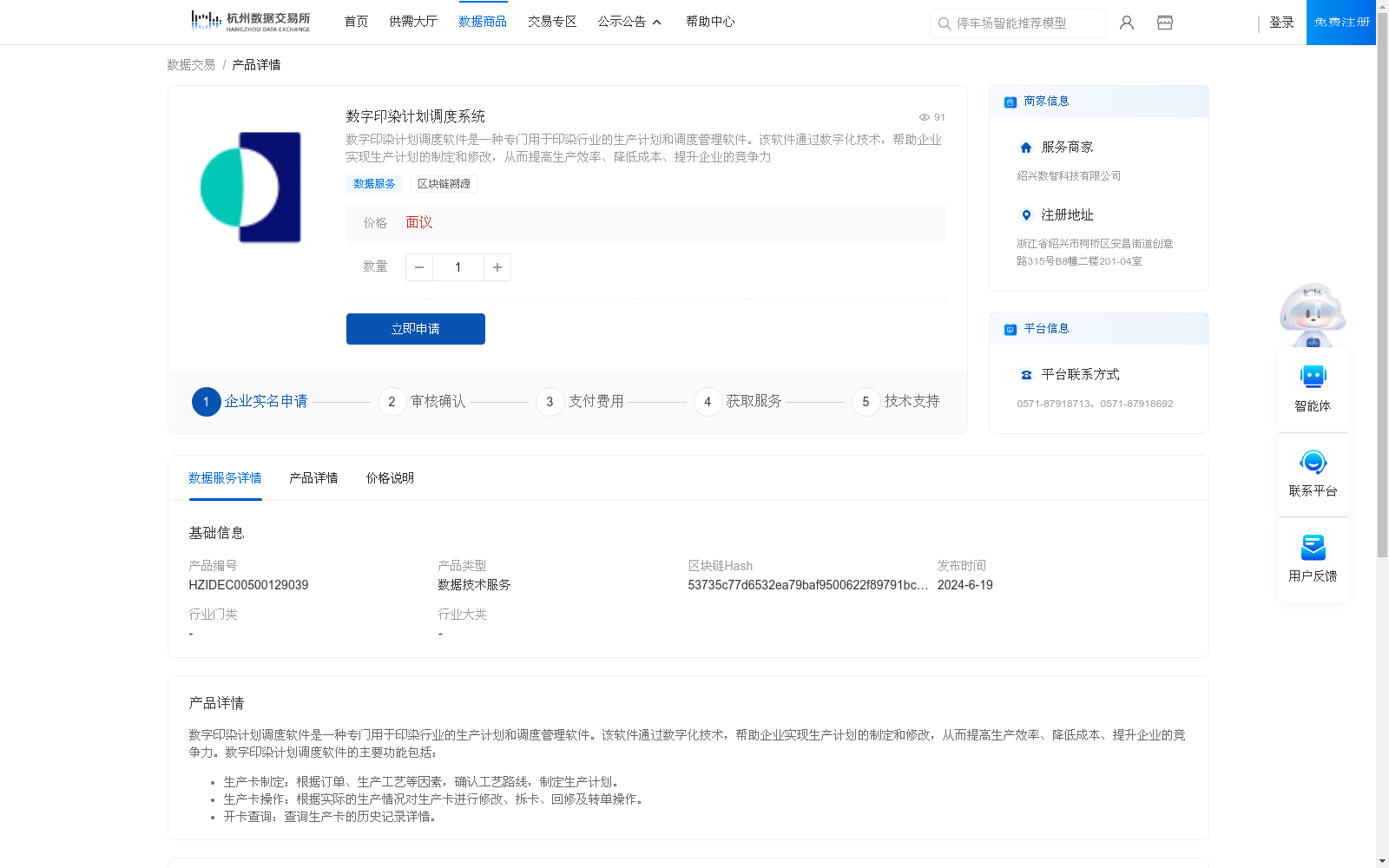The image size is (1389, 868).
Task: Click product number HZIDEC00500129039
Action: pos(248,586)
